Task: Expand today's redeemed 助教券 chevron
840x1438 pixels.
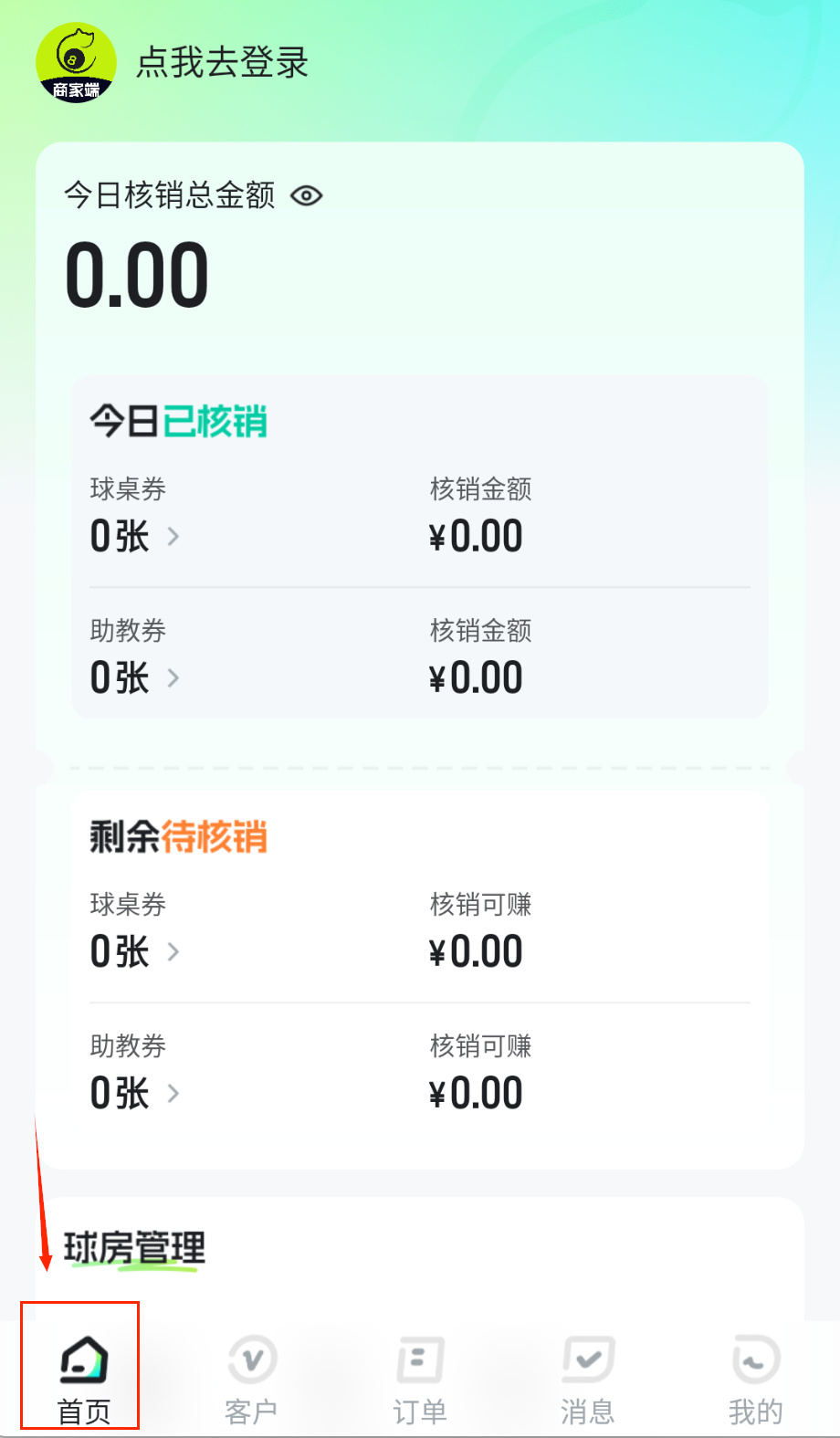Action: click(173, 678)
